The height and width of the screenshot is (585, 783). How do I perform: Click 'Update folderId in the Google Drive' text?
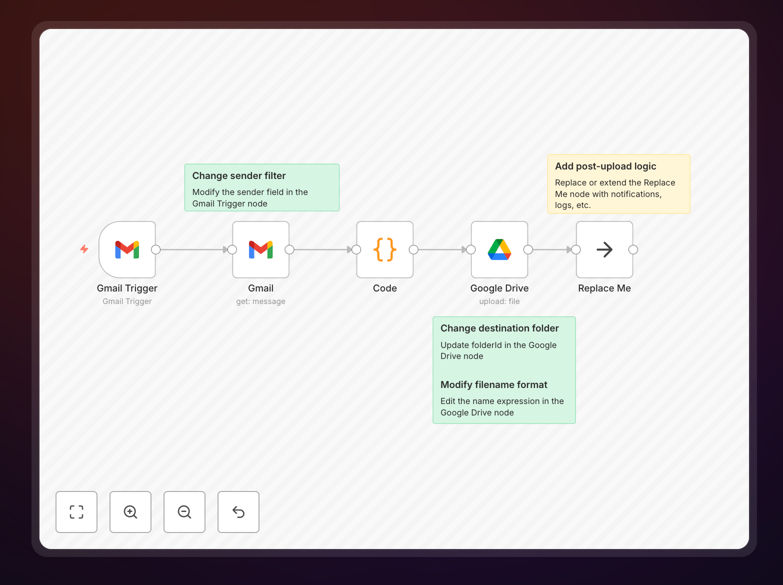498,350
